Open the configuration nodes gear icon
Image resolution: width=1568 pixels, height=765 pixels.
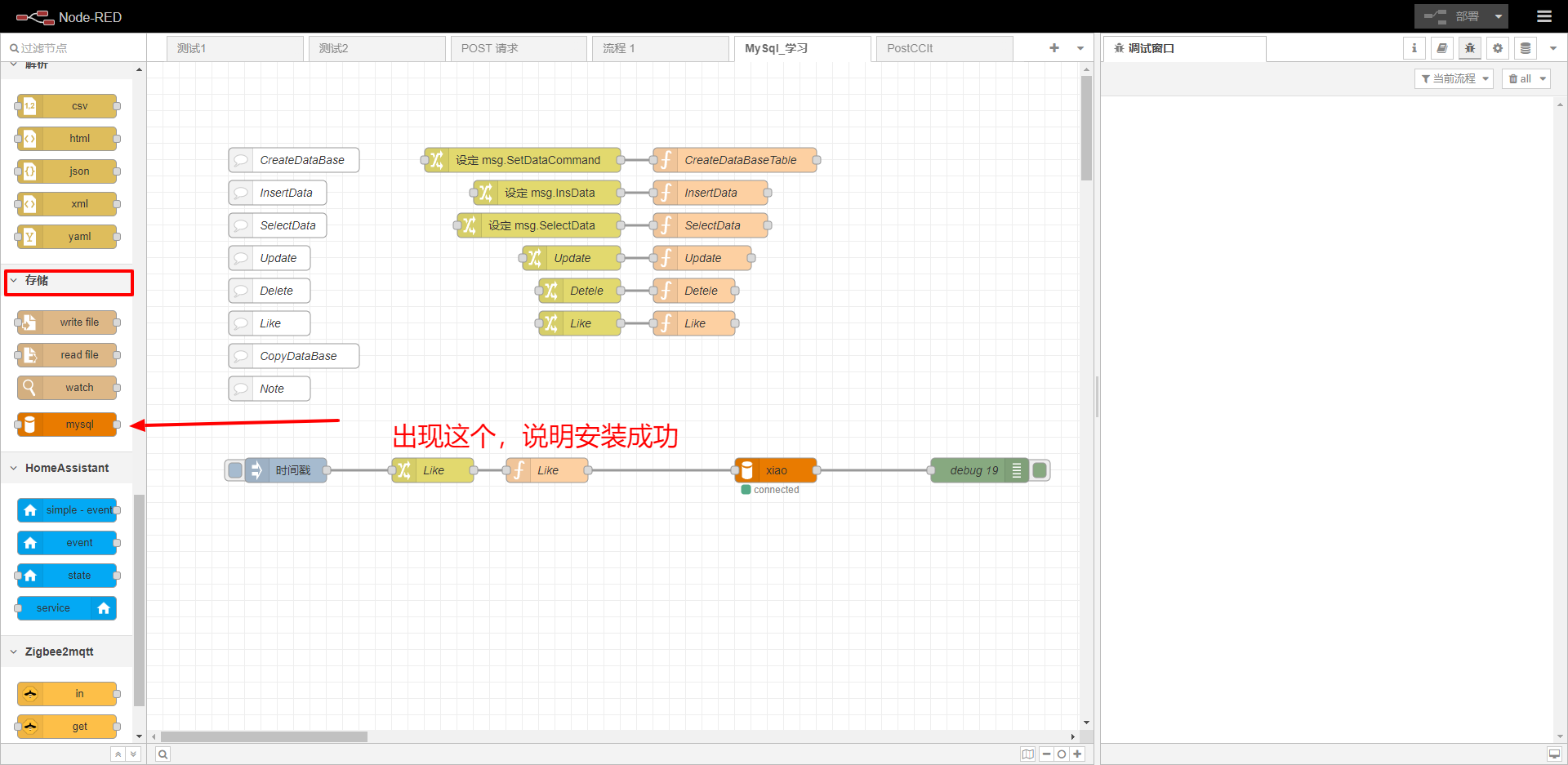(1498, 48)
